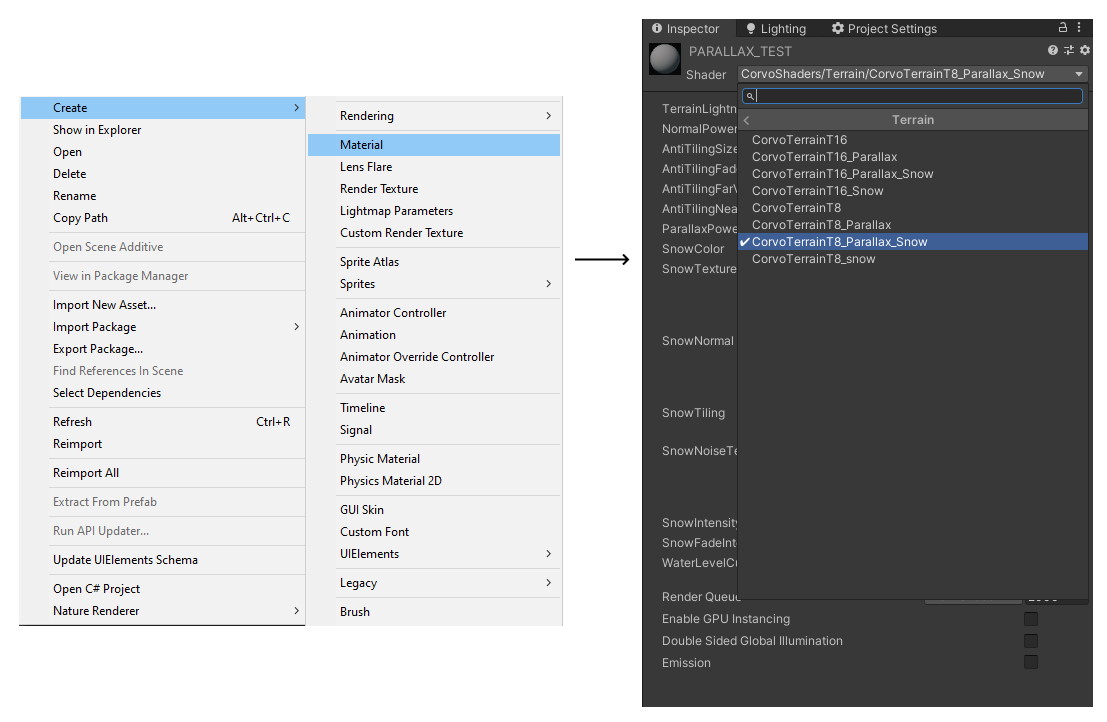Select CorvoTerrainT16_Snow shader
Screen dimensions: 1107x722
click(912, 191)
